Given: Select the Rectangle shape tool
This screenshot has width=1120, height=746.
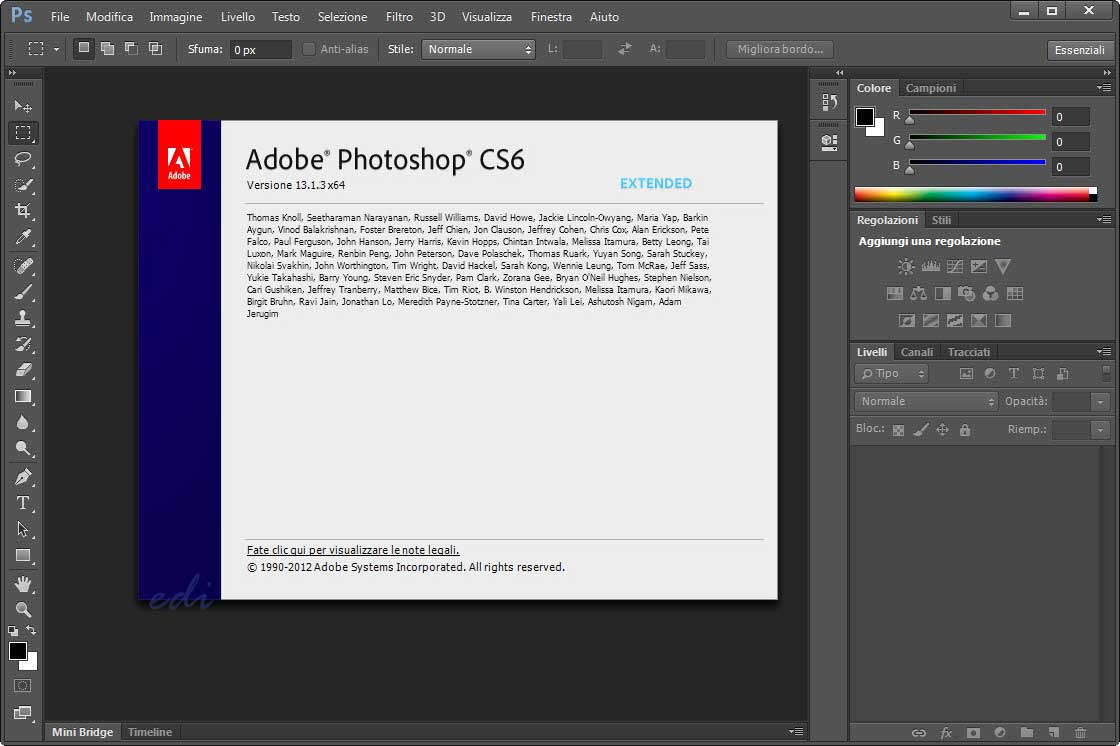Looking at the screenshot, I should point(23,555).
